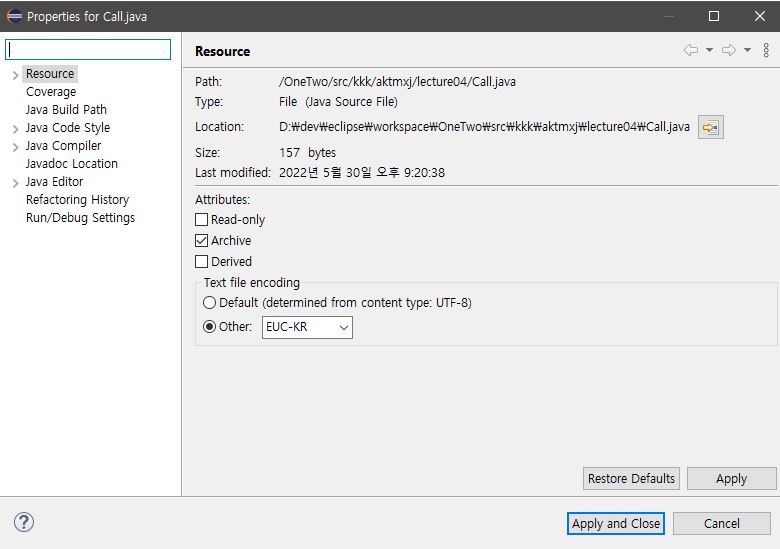
Task: Click the Show In System Explorer icon
Action: (710, 127)
